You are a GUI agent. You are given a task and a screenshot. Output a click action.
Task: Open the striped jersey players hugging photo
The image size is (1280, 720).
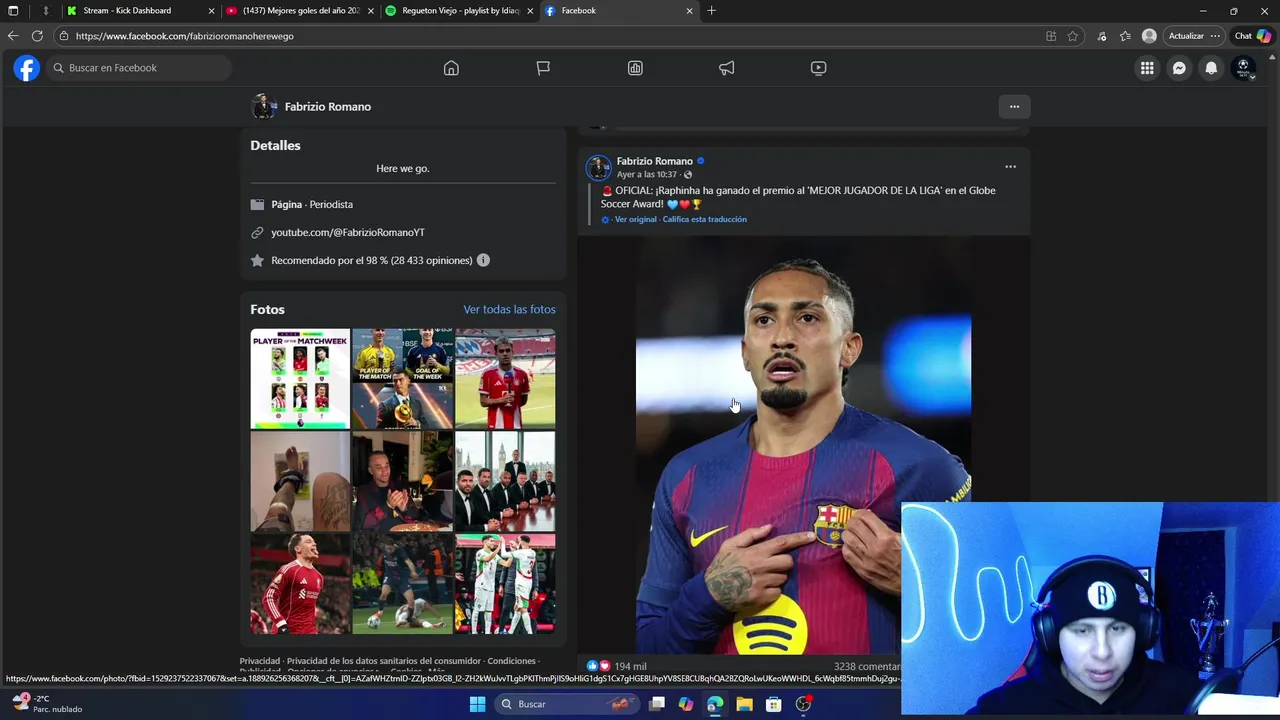pos(505,584)
